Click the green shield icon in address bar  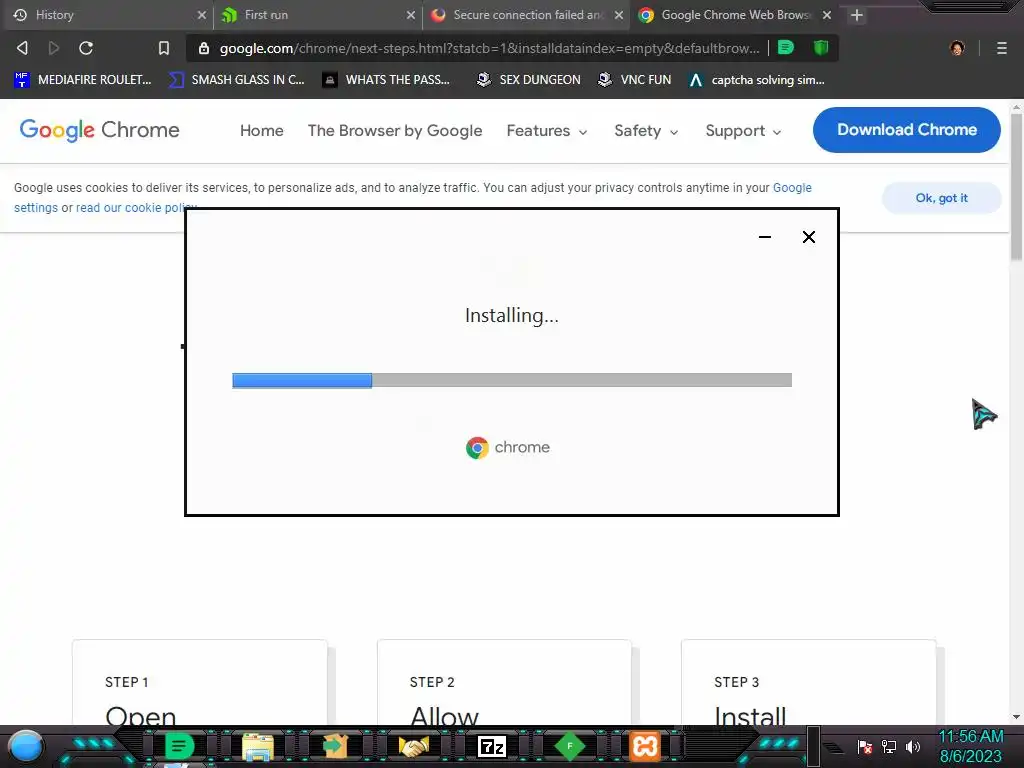(821, 48)
